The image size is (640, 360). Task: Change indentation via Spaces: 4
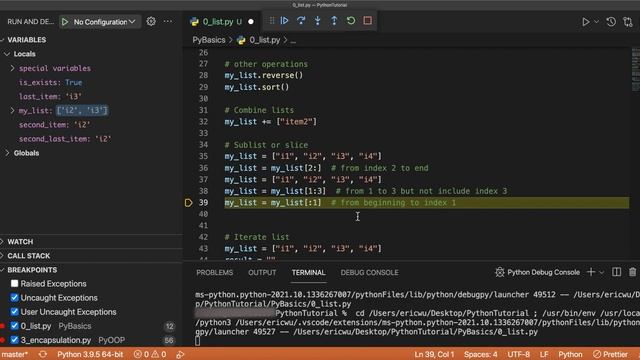pyautogui.click(x=480, y=354)
